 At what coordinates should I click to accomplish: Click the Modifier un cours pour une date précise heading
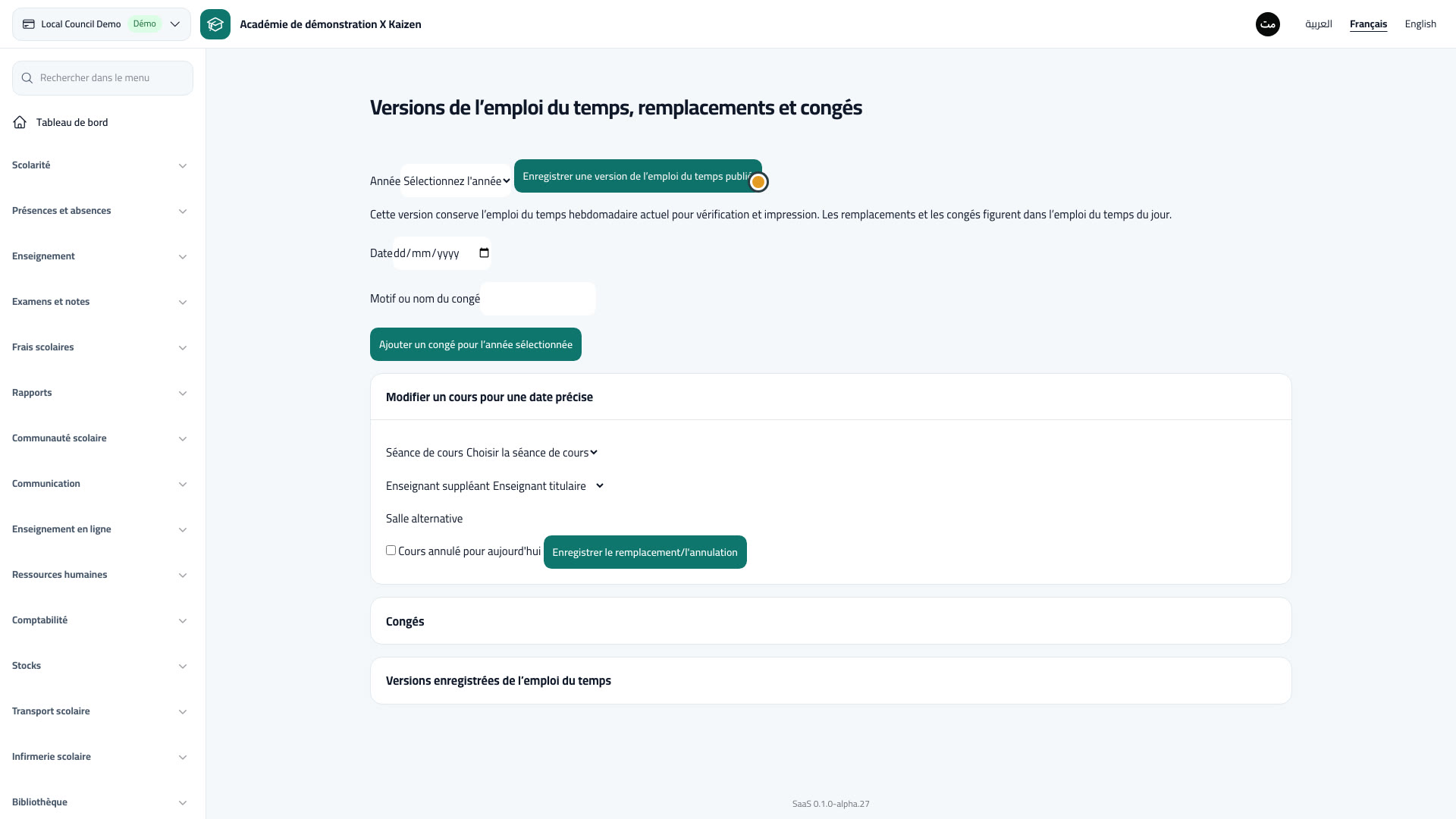point(489,397)
